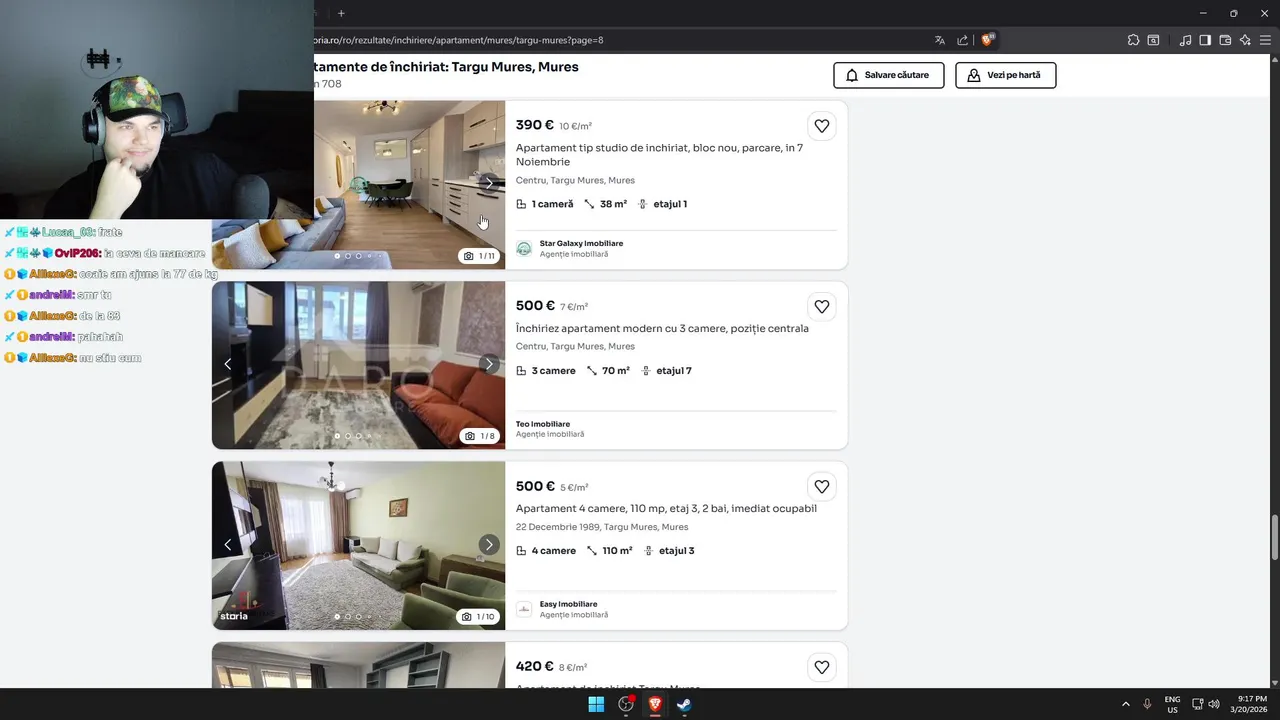This screenshot has height=720, width=1280.
Task: Click the 420 € price text
Action: coord(535,666)
